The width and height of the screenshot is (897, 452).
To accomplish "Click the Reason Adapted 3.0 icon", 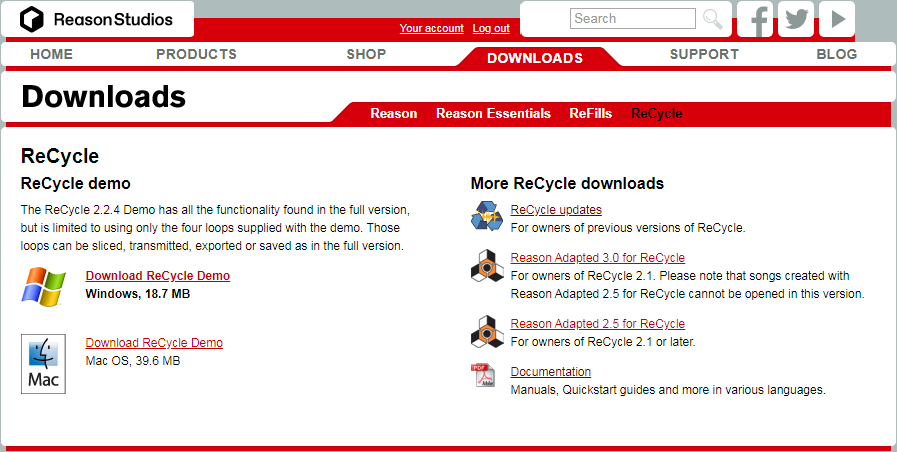I will (487, 265).
